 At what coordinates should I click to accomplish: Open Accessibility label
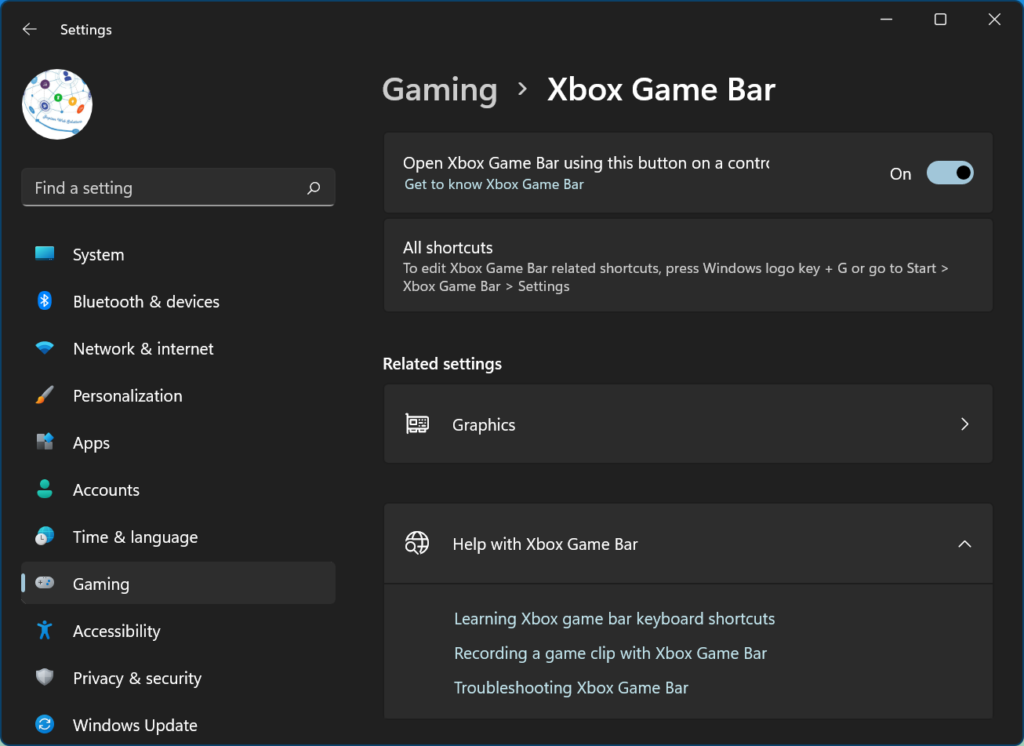click(x=117, y=631)
